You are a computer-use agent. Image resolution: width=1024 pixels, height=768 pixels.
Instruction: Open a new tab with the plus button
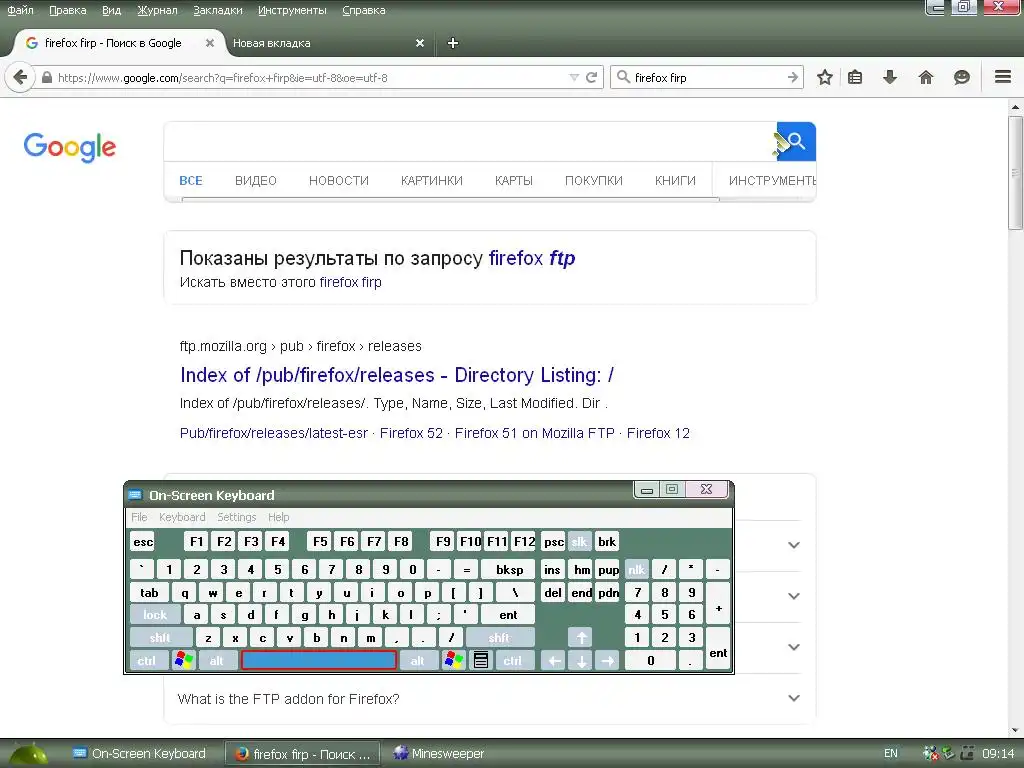point(453,43)
